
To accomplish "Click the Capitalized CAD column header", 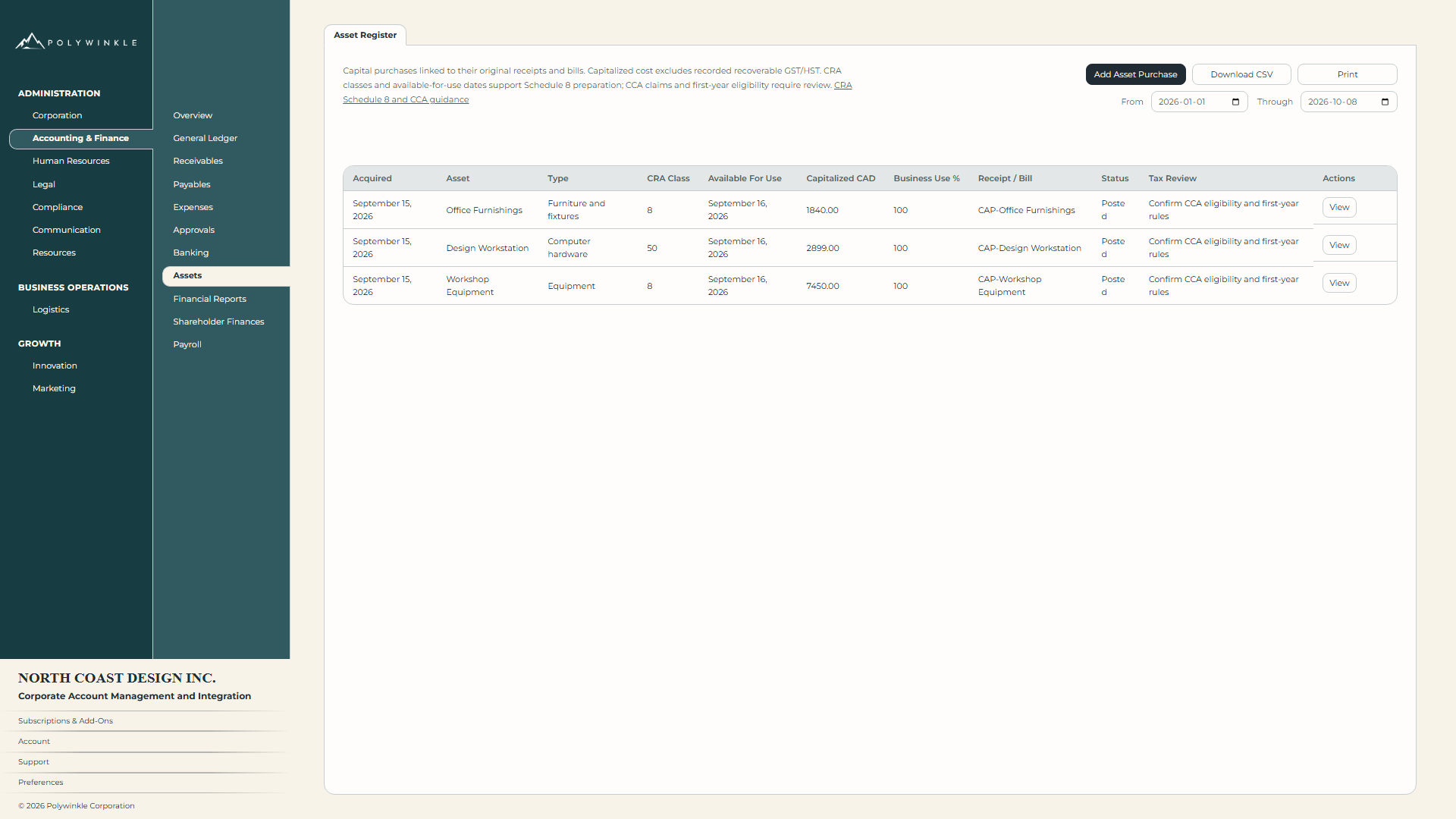I will [x=840, y=178].
